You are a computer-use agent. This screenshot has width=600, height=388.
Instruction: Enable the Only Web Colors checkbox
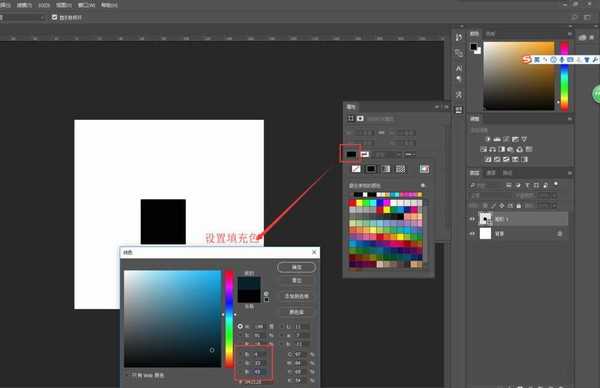128,375
